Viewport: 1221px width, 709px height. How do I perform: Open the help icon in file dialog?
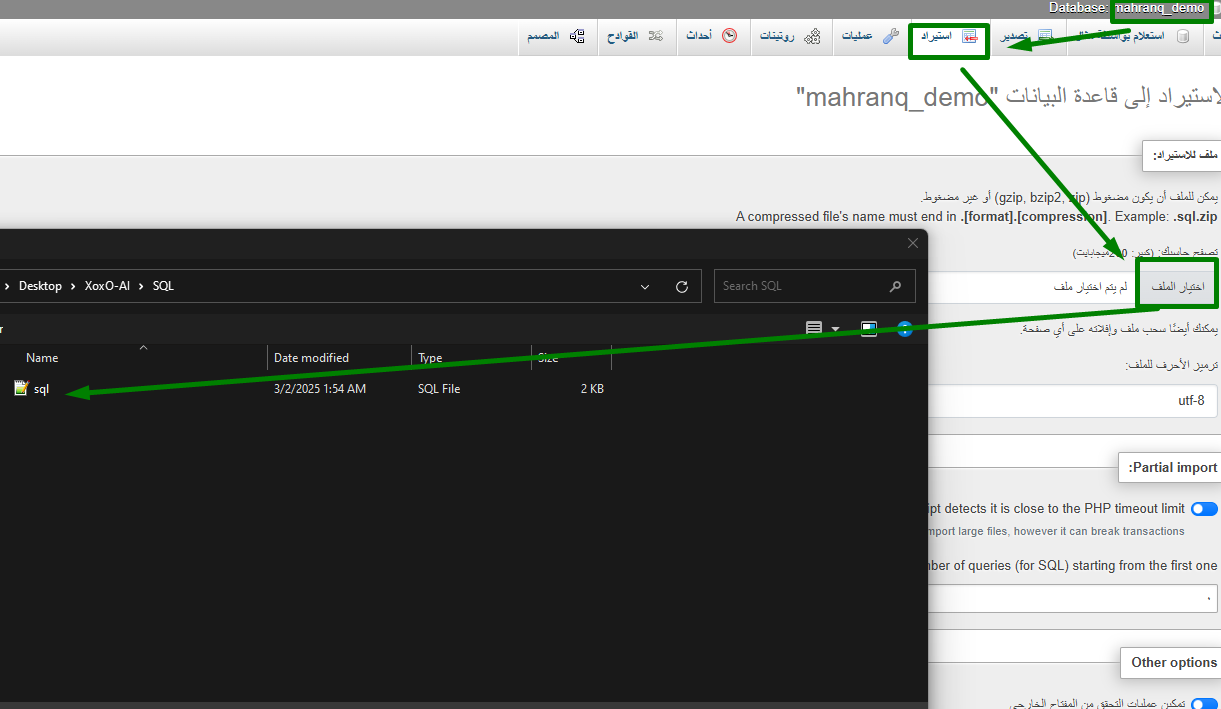coord(905,328)
